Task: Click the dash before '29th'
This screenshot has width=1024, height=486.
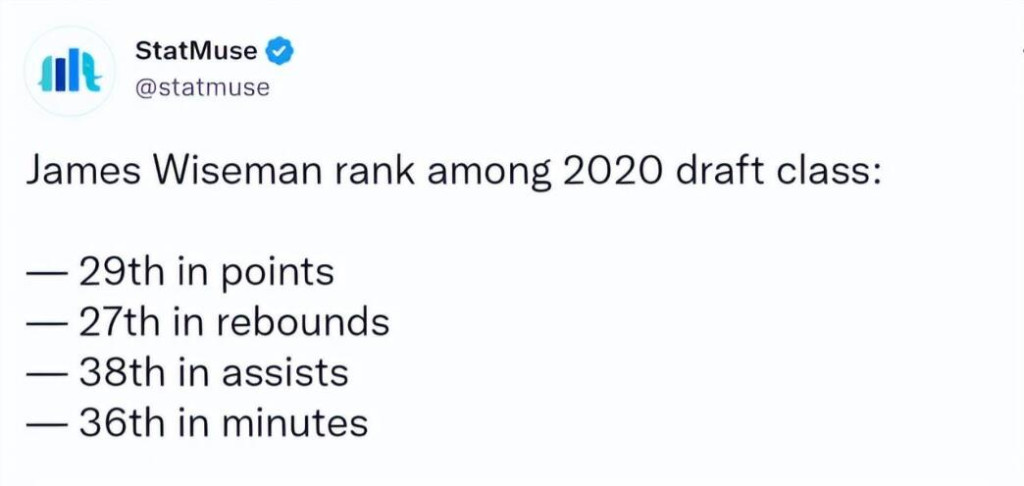Action: point(46,274)
